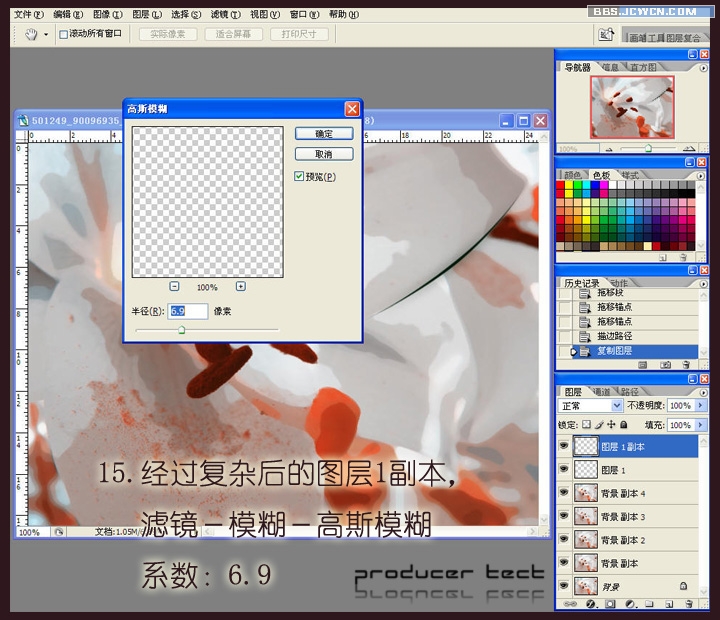Screen dimensions: 720x620
Task: Switch to the 动作 tab
Action: (619, 283)
